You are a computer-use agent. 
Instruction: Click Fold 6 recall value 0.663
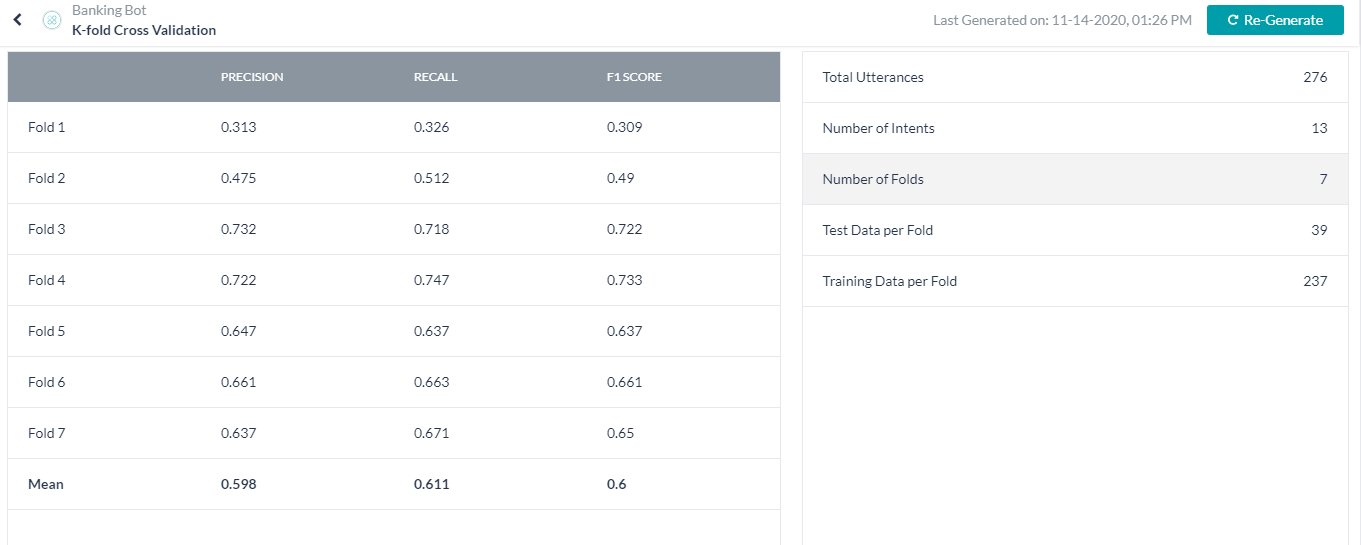431,382
